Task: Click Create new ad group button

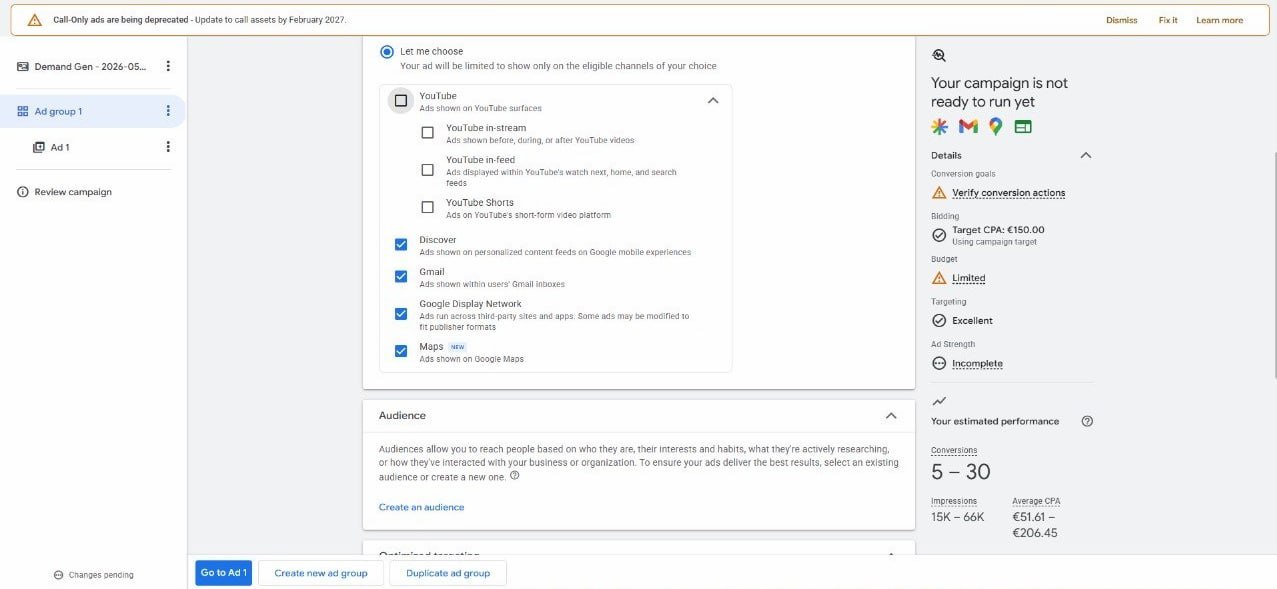Action: click(321, 573)
